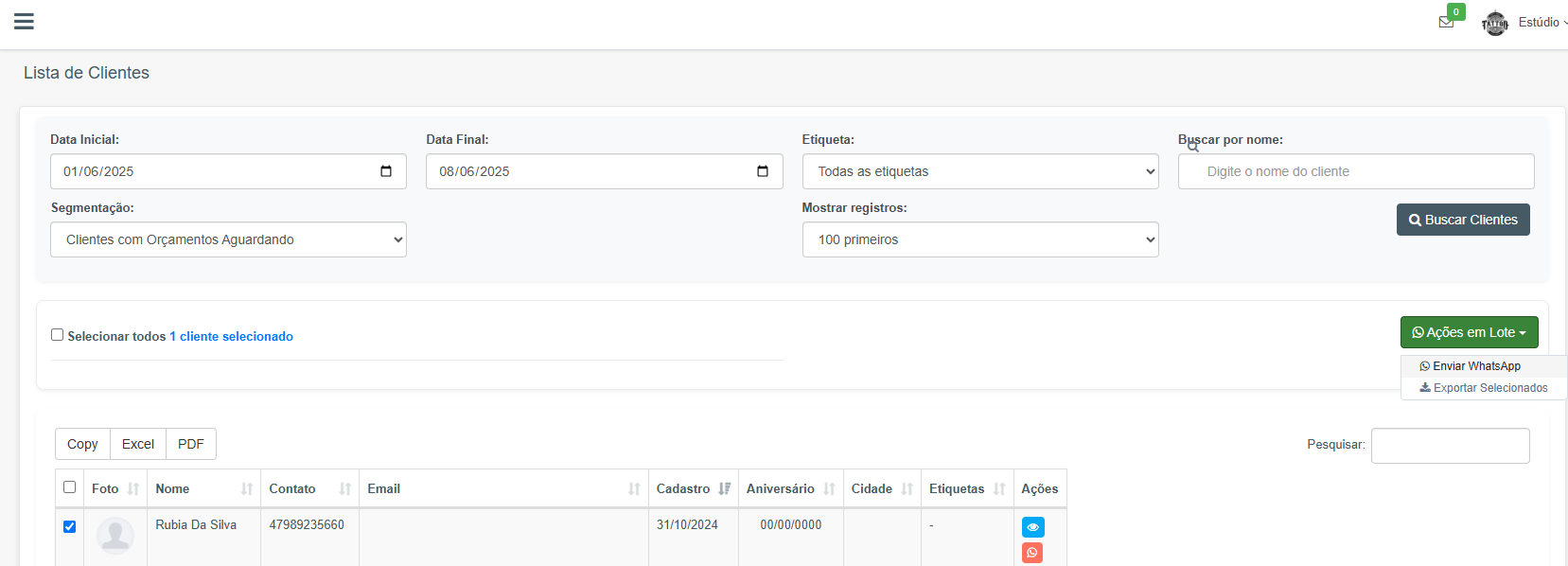
Task: Expand the Etiqueta dropdown
Action: 979,171
